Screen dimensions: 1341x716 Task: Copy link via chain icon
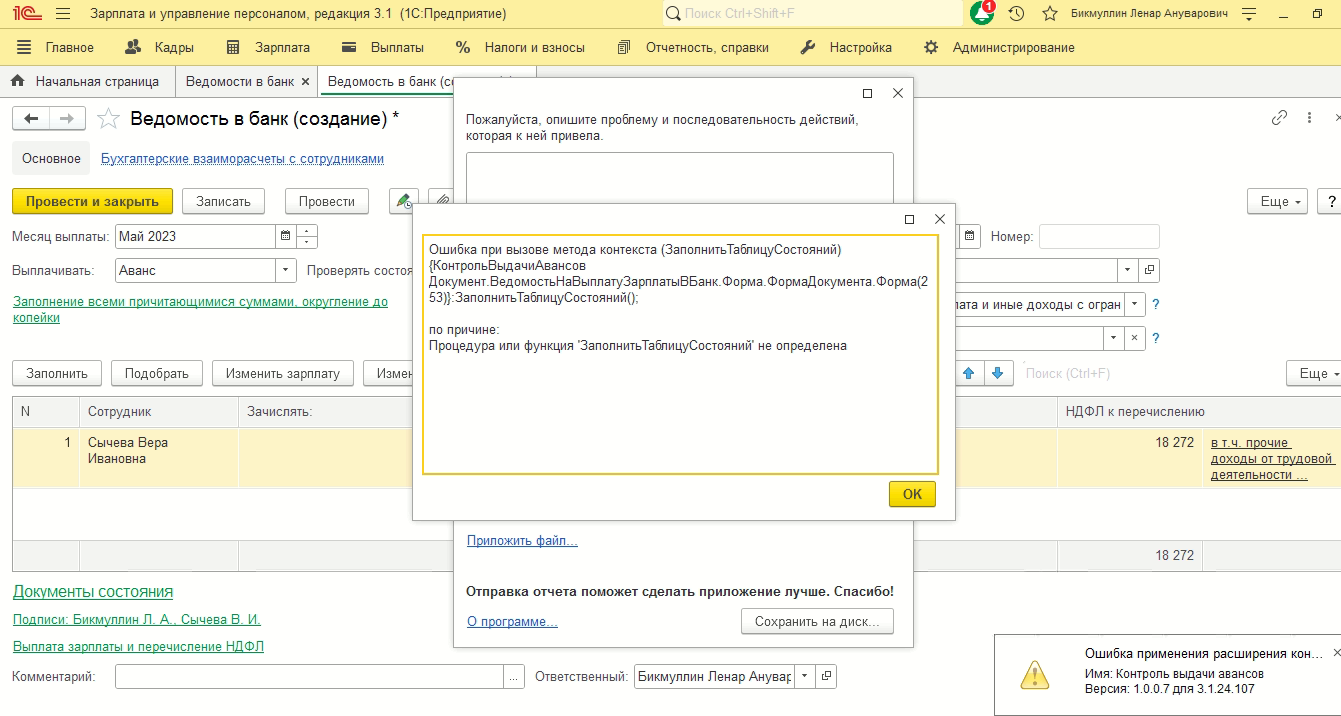click(x=1279, y=118)
